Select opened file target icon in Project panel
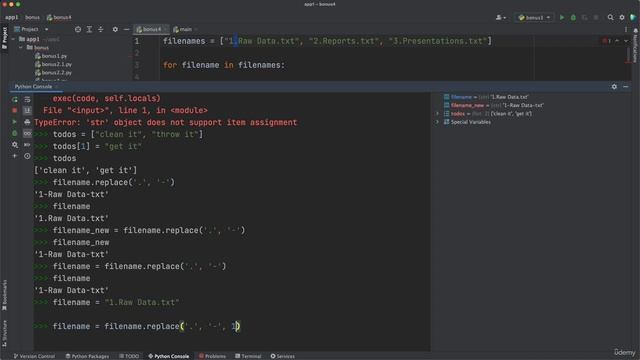Screen dimensions: 640x360 (78, 29)
